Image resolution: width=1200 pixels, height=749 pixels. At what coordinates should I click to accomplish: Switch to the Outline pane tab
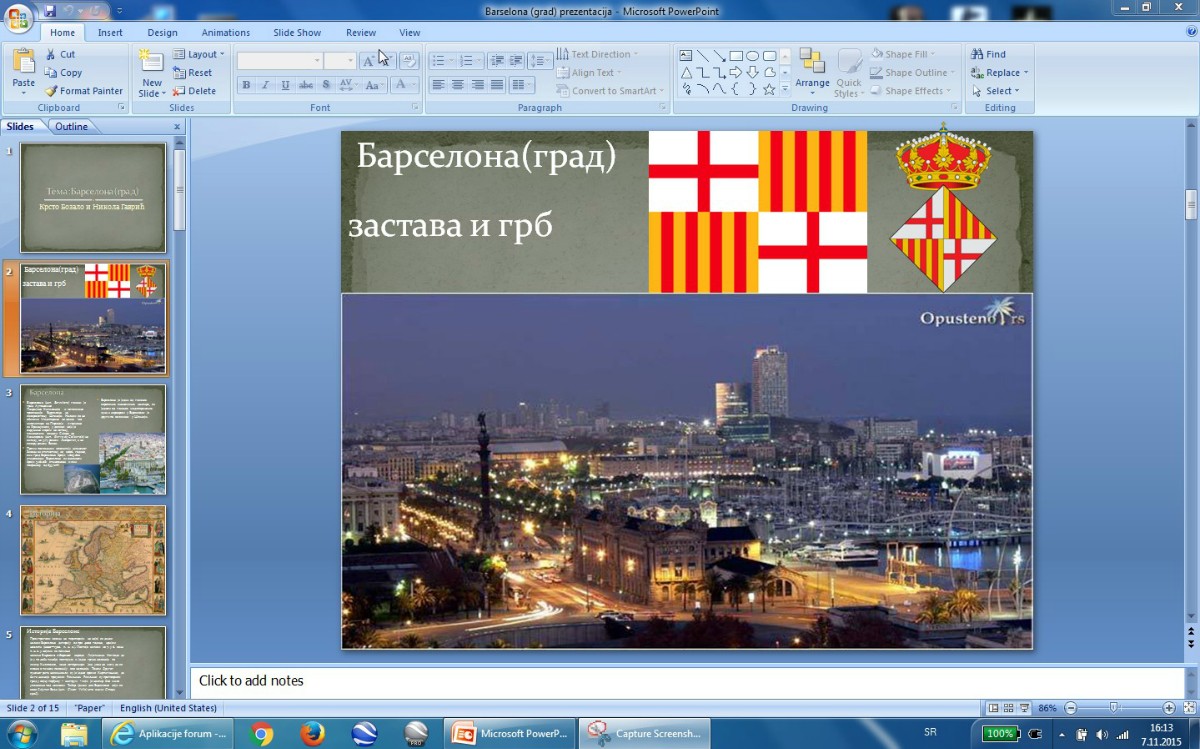[x=71, y=127]
